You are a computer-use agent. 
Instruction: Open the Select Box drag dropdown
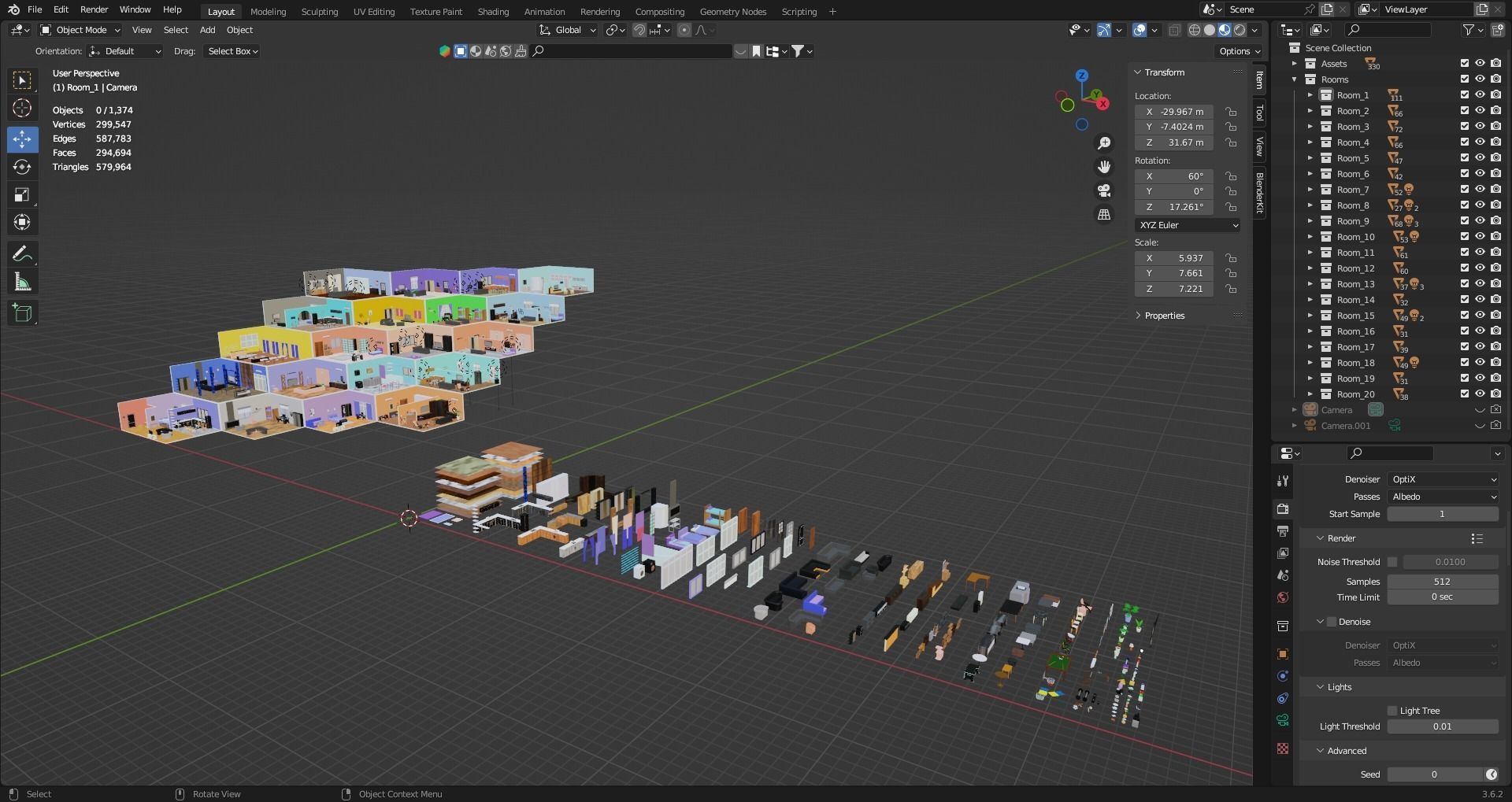tap(232, 51)
